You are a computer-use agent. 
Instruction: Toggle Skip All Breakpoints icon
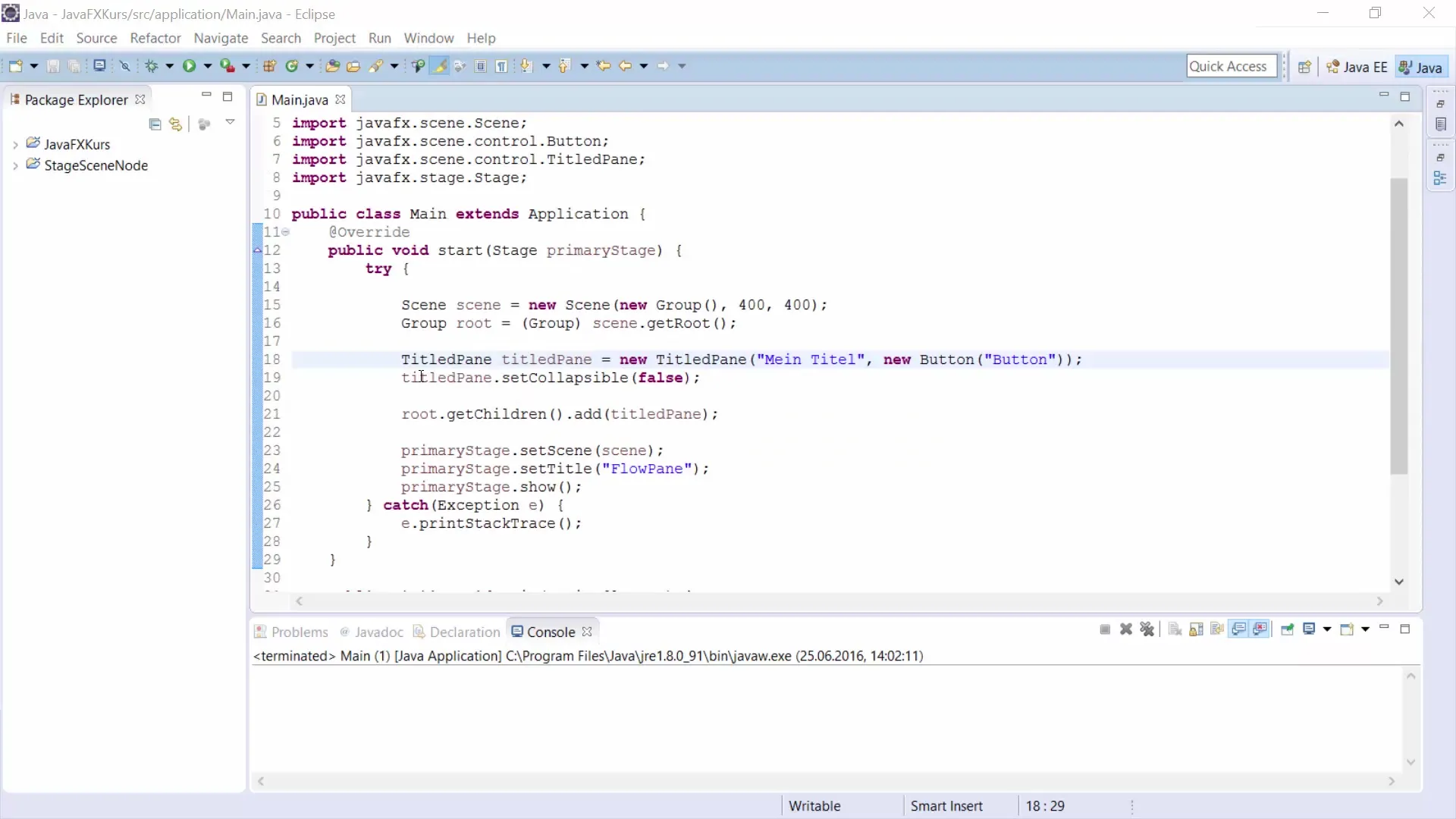pos(125,66)
